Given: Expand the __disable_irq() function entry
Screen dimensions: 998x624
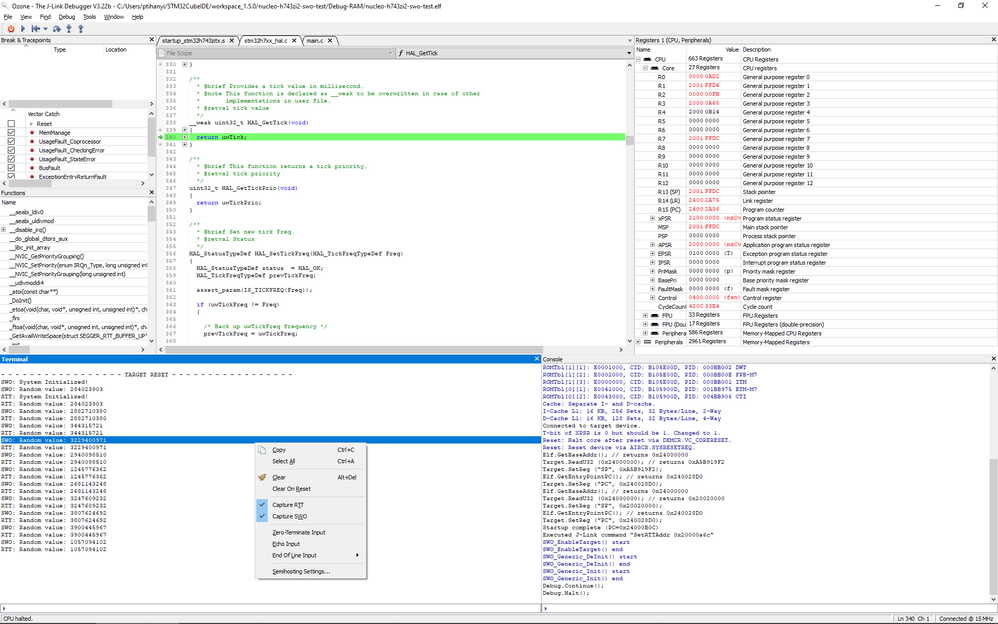Looking at the screenshot, I should point(4,230).
